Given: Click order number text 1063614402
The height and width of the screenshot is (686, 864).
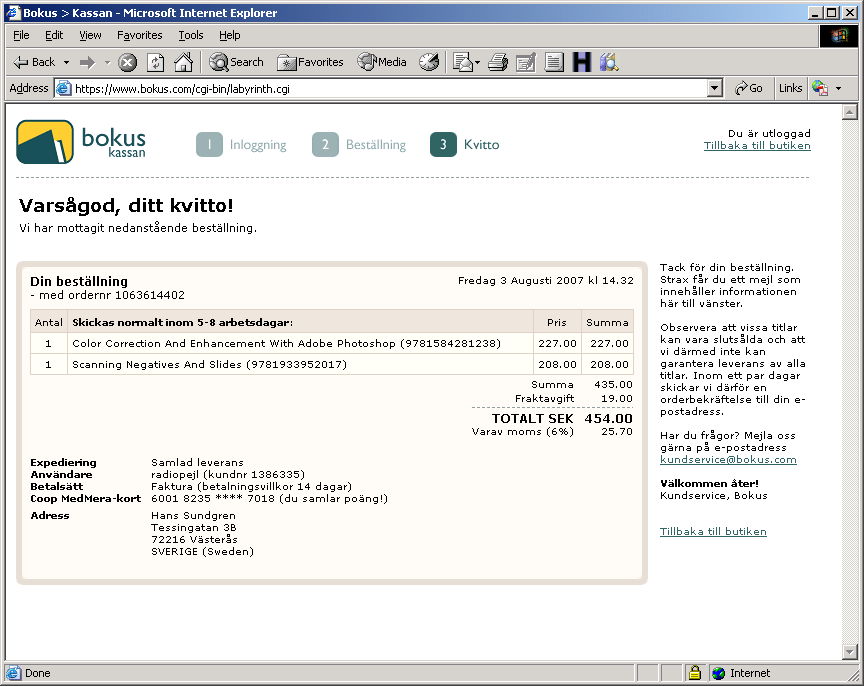Looking at the screenshot, I should (x=149, y=295).
